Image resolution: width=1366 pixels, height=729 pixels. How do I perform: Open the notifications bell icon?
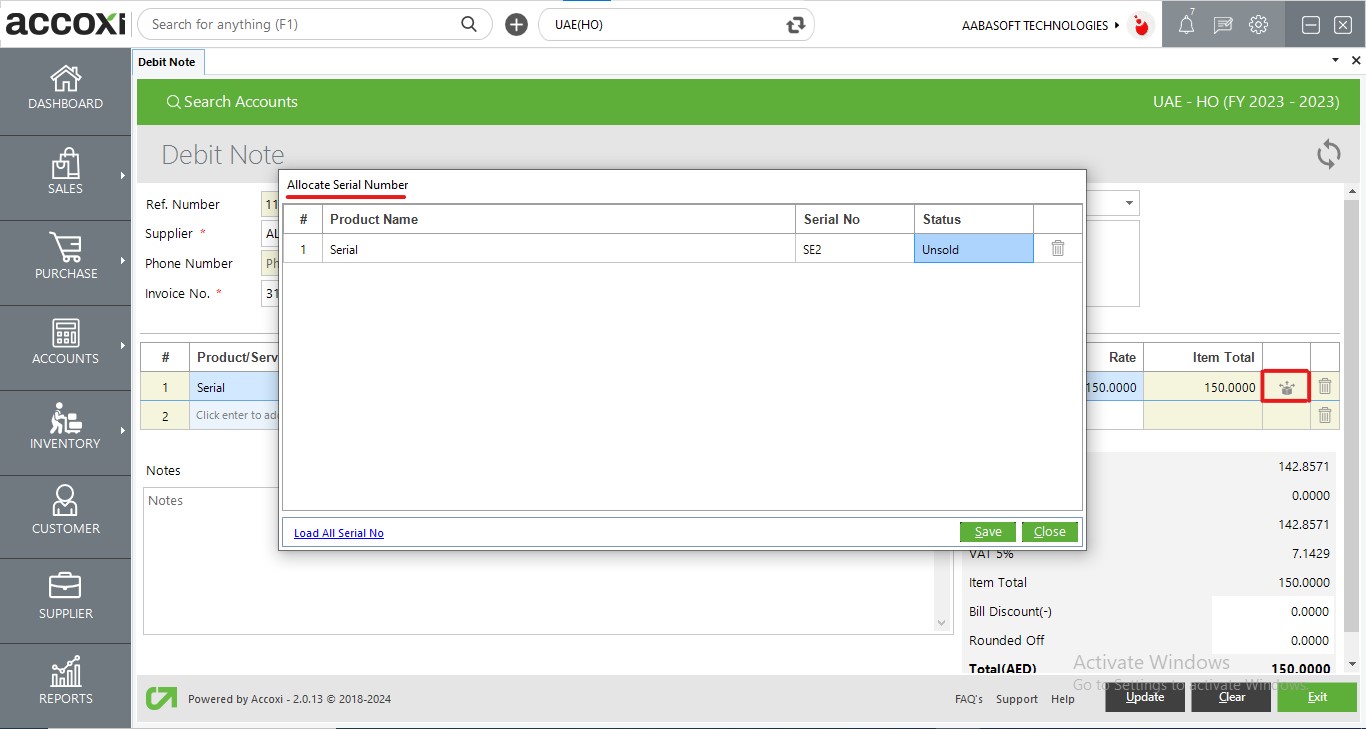[x=1186, y=25]
